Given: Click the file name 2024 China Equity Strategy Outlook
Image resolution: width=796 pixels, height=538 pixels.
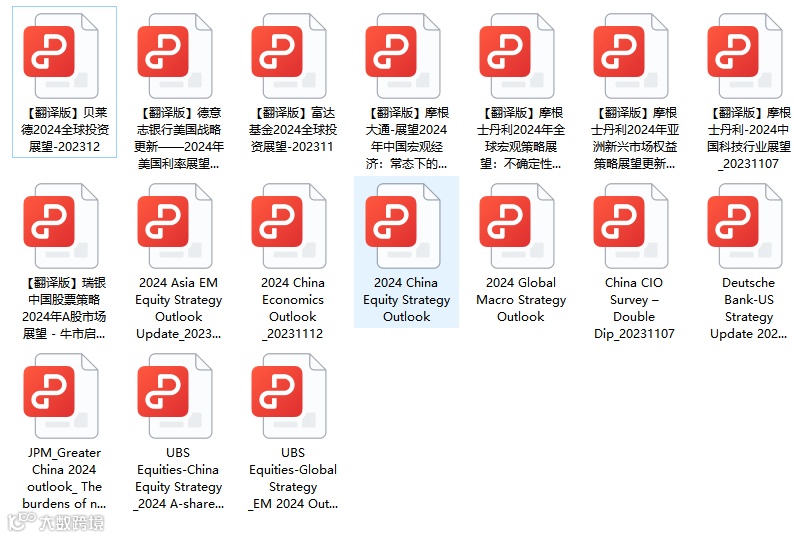Looking at the screenshot, I should click(407, 299).
